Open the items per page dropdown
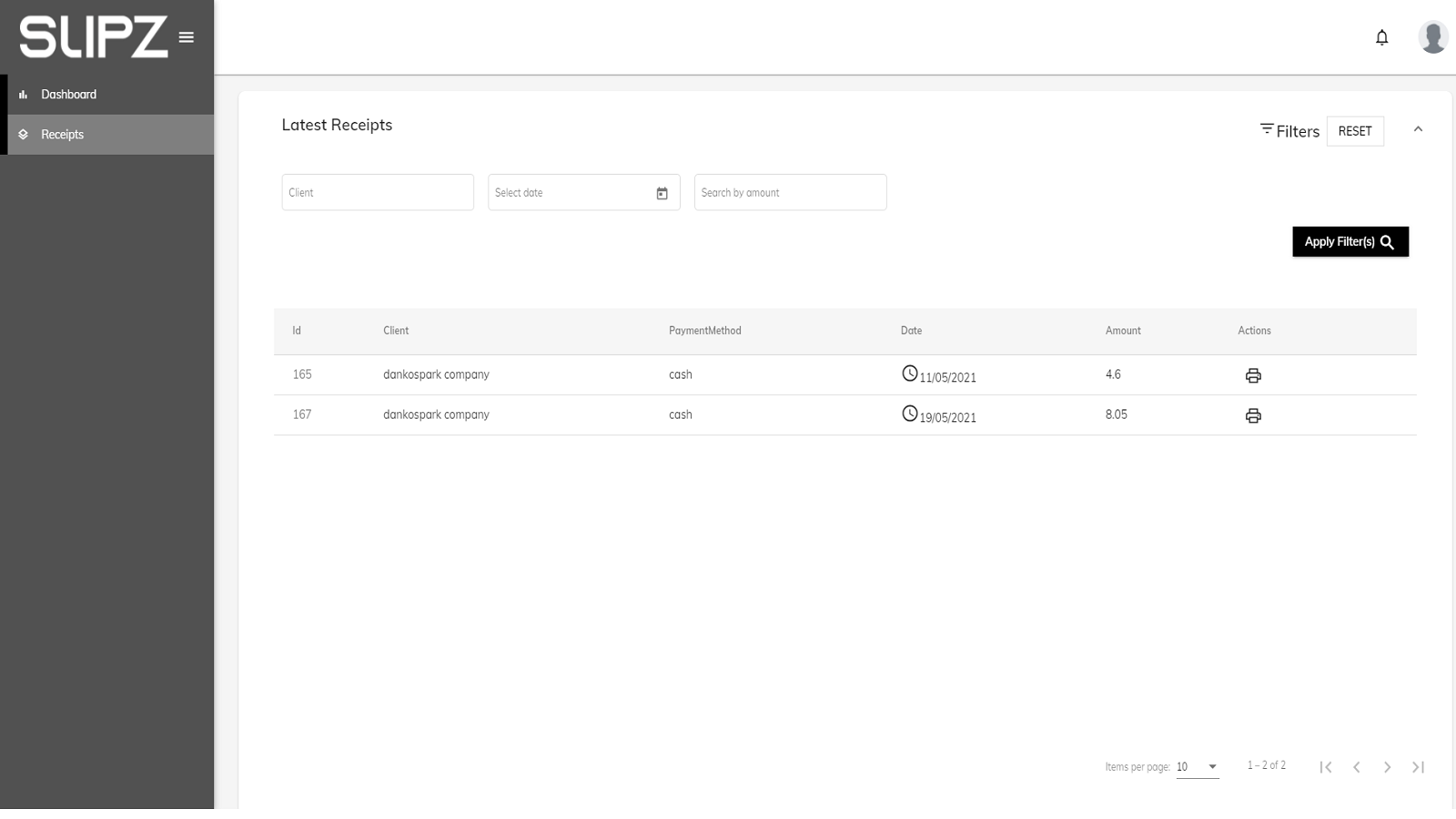The width and height of the screenshot is (1456, 819). (1198, 767)
